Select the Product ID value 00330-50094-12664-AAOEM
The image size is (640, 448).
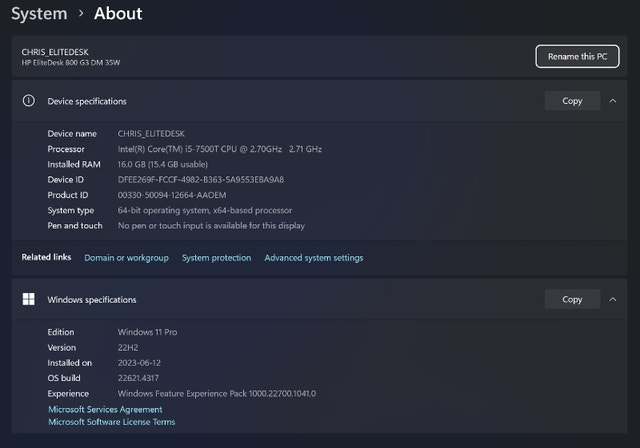172,195
